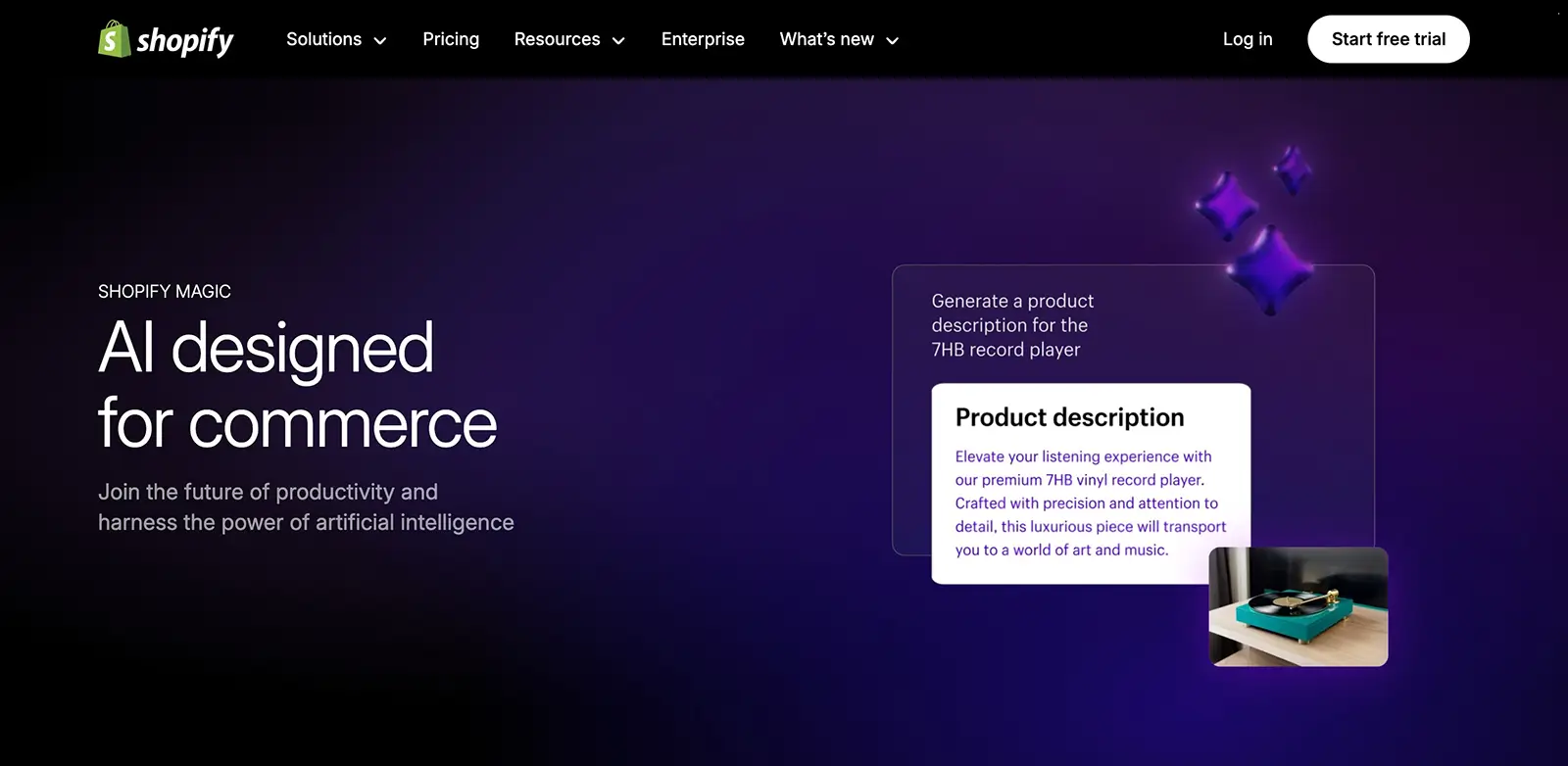The height and width of the screenshot is (766, 1568).
Task: Click the Log in link
Action: (1248, 39)
